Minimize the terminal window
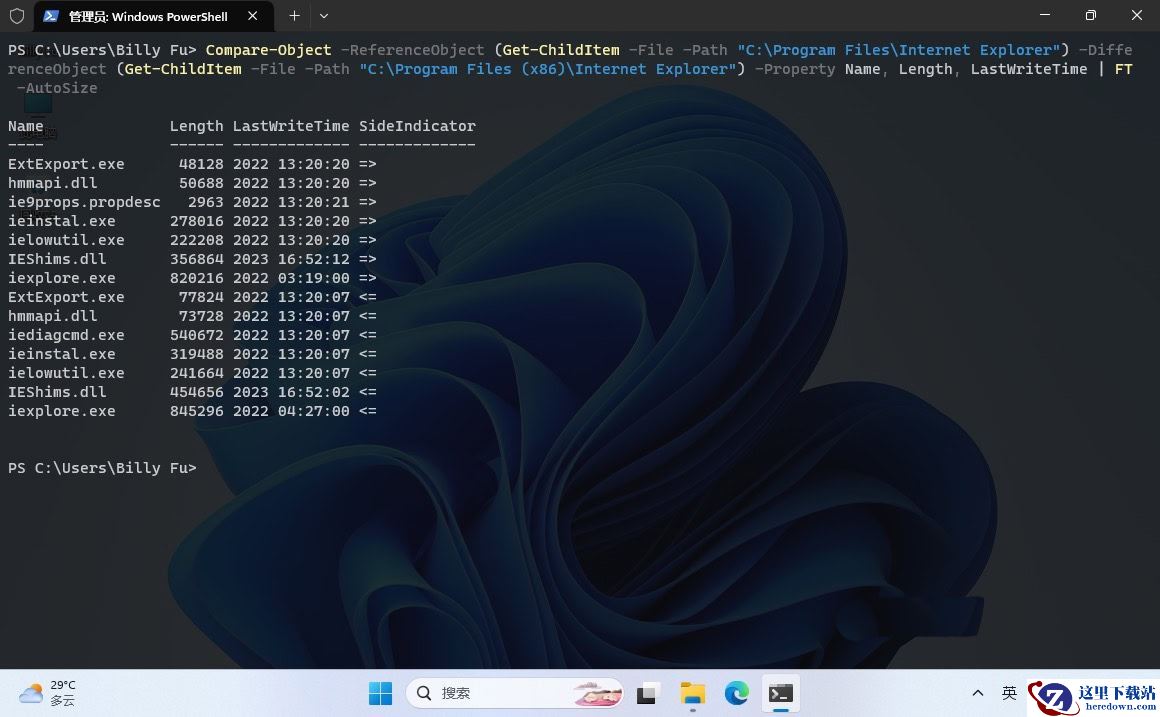Image resolution: width=1160 pixels, height=717 pixels. [1045, 15]
